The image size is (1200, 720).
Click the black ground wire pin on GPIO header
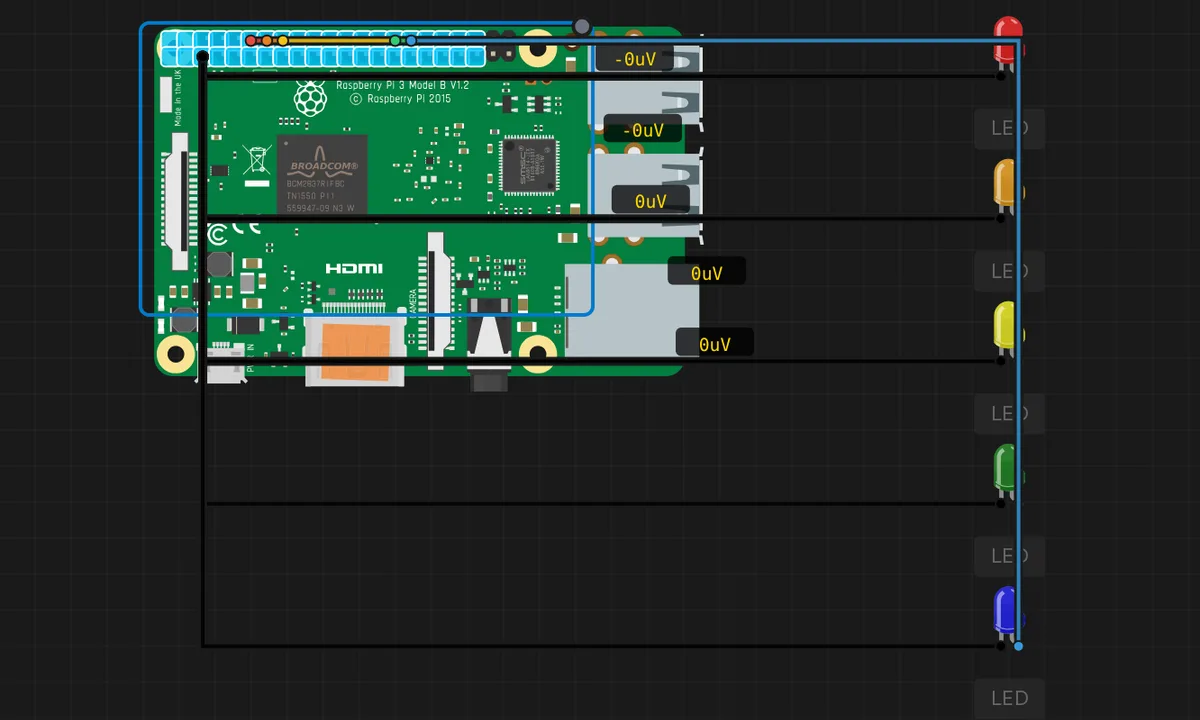(203, 57)
